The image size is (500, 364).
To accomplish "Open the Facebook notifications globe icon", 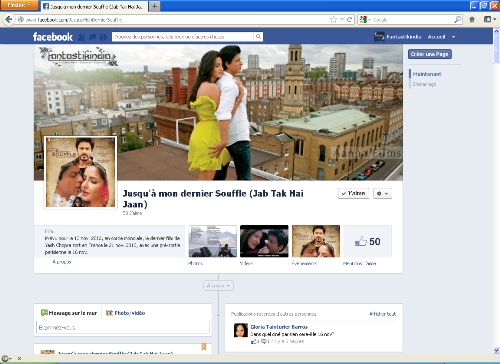I will 103,37.
